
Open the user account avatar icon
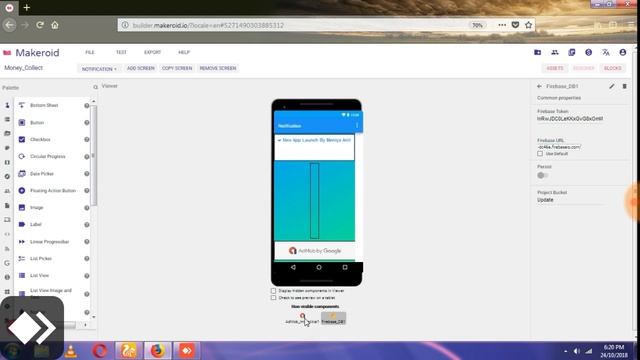pyautogui.click(x=622, y=52)
